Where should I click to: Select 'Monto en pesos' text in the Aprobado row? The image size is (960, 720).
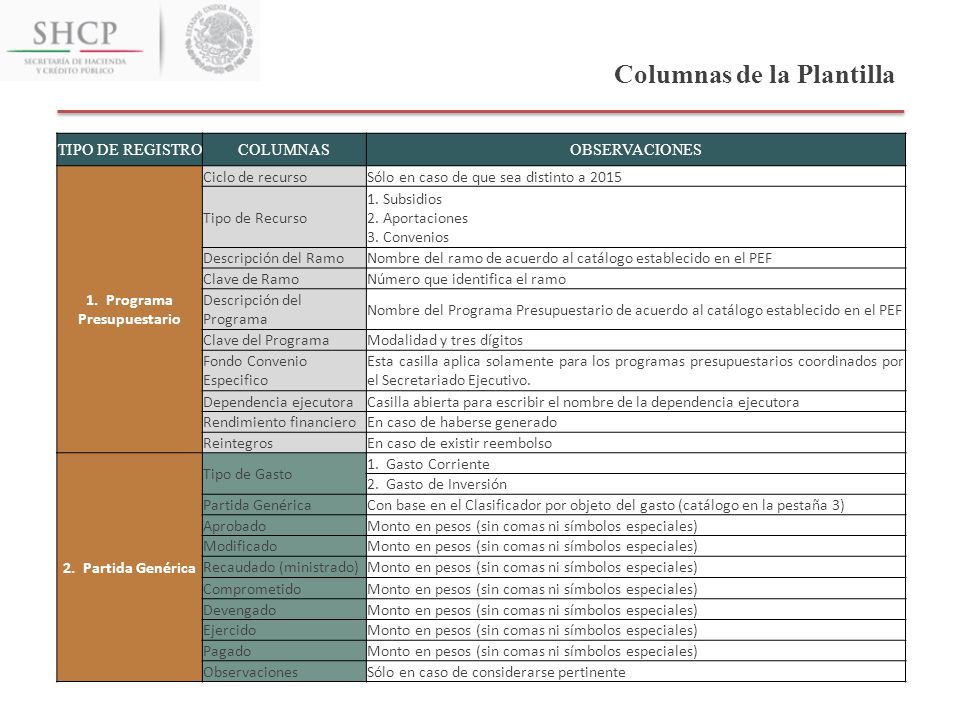(x=532, y=525)
